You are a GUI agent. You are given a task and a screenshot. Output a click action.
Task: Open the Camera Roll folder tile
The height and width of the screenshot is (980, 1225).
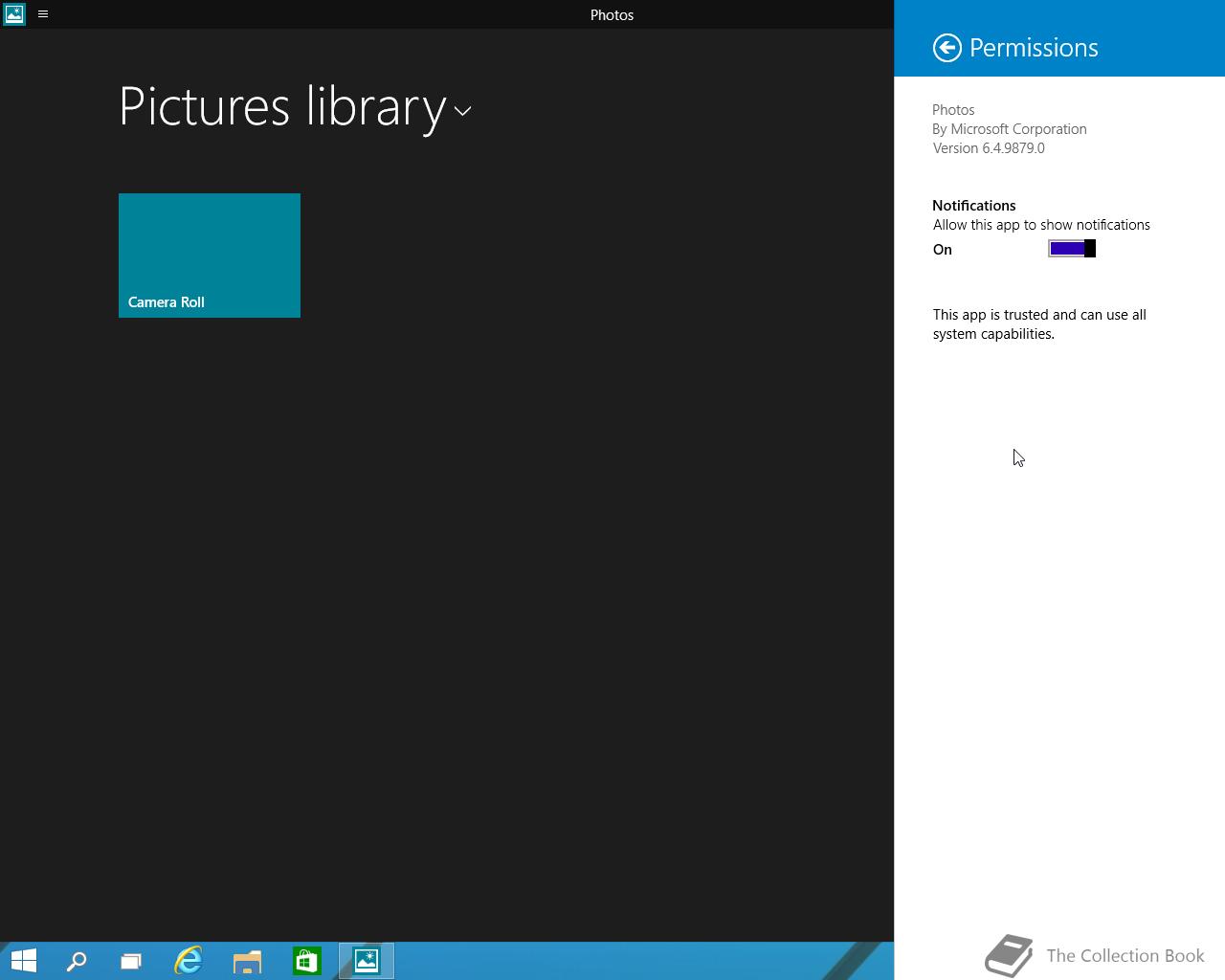(210, 256)
